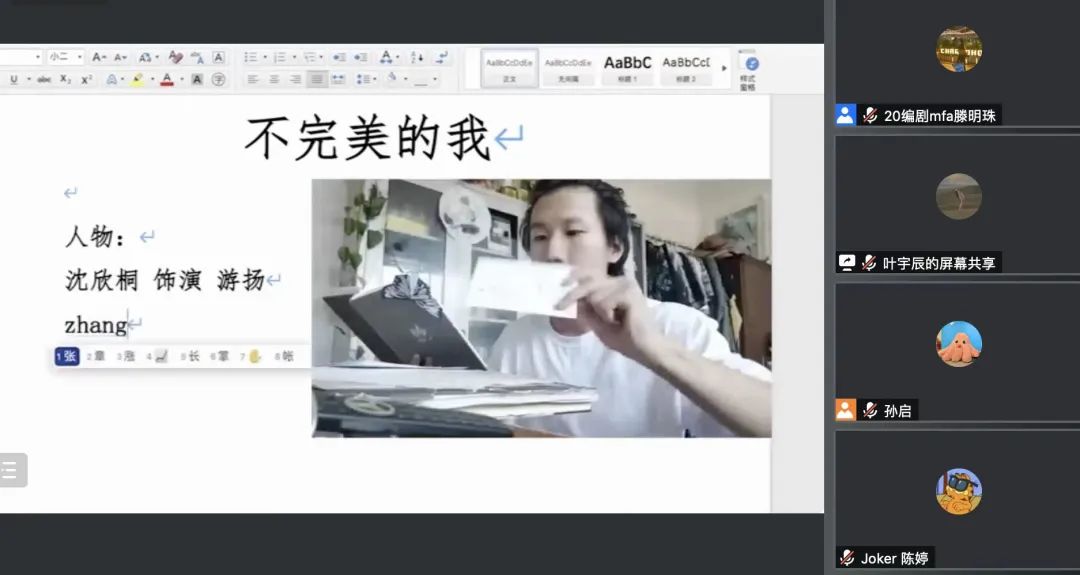Image resolution: width=1080 pixels, height=575 pixels.
Task: Apply the Heading 1 style
Action: tap(627, 67)
